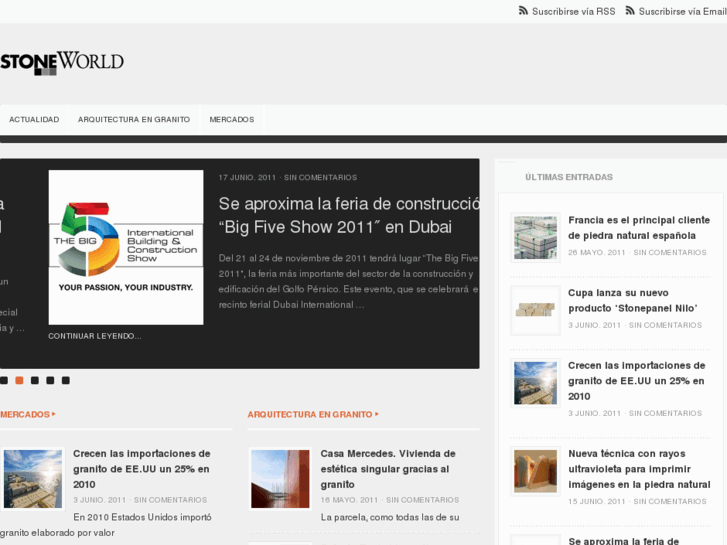Open Cupa lanza su nuevo producto article
This screenshot has width=727, height=545.
(x=633, y=301)
